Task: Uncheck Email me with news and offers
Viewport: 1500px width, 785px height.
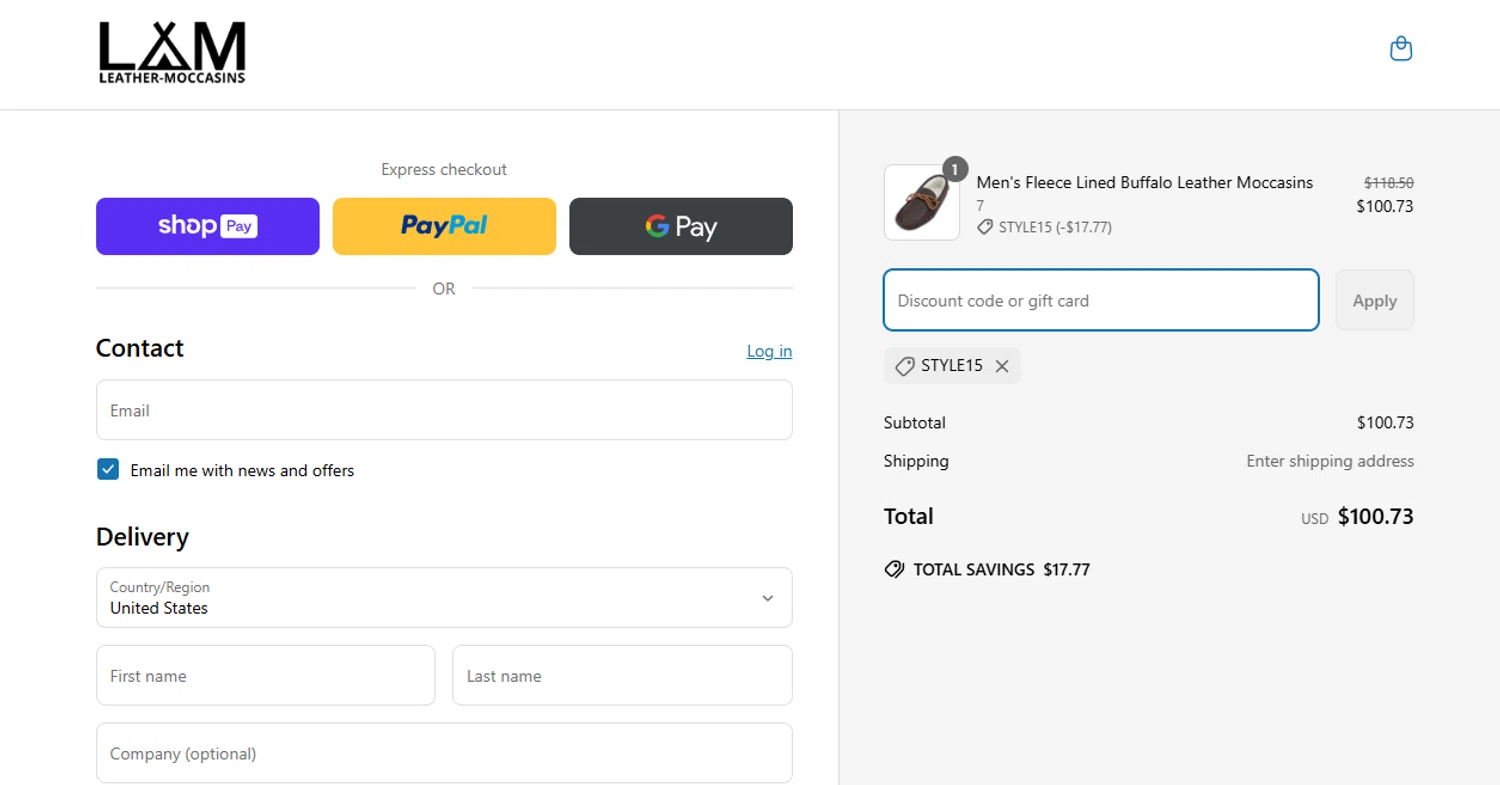Action: (108, 470)
